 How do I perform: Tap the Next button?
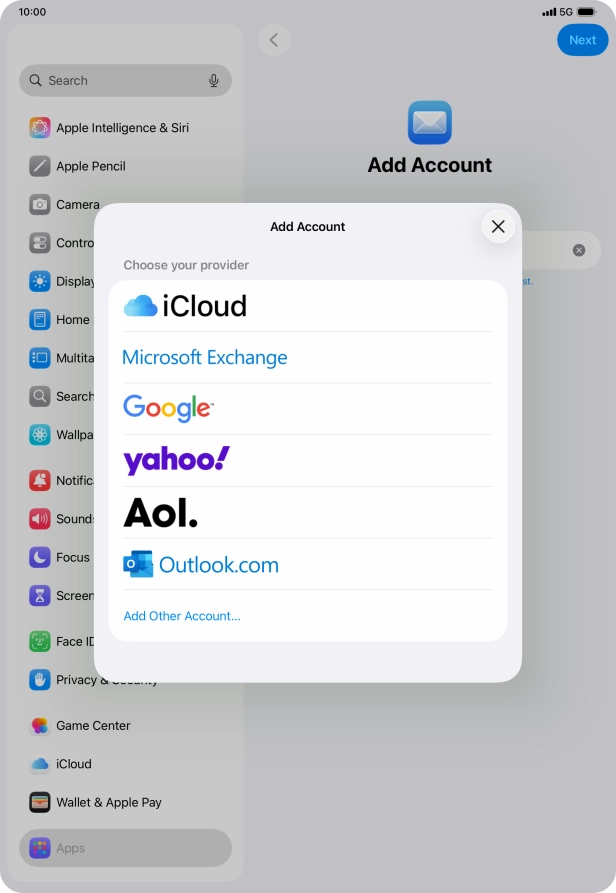[x=582, y=40]
